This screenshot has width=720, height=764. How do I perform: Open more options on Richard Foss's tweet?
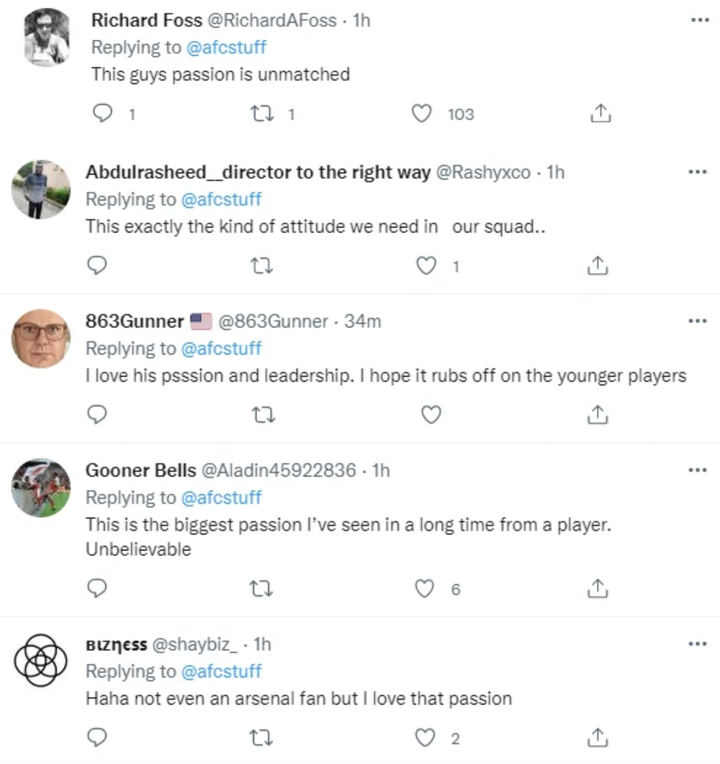pyautogui.click(x=697, y=20)
